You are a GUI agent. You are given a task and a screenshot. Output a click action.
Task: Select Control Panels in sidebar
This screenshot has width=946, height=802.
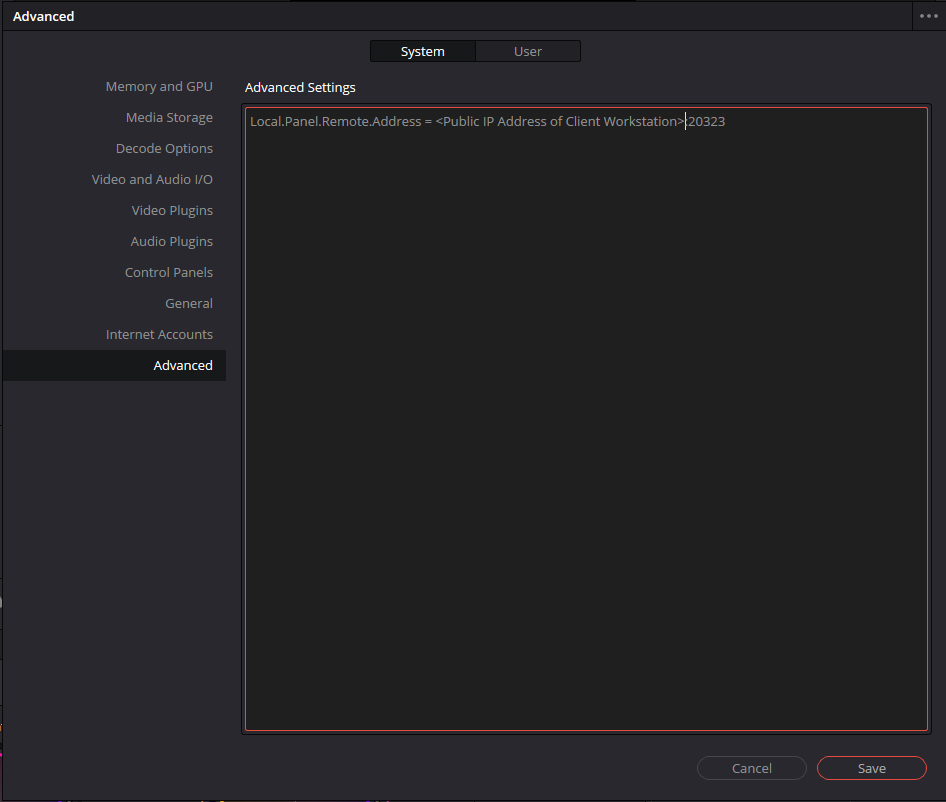(x=168, y=272)
